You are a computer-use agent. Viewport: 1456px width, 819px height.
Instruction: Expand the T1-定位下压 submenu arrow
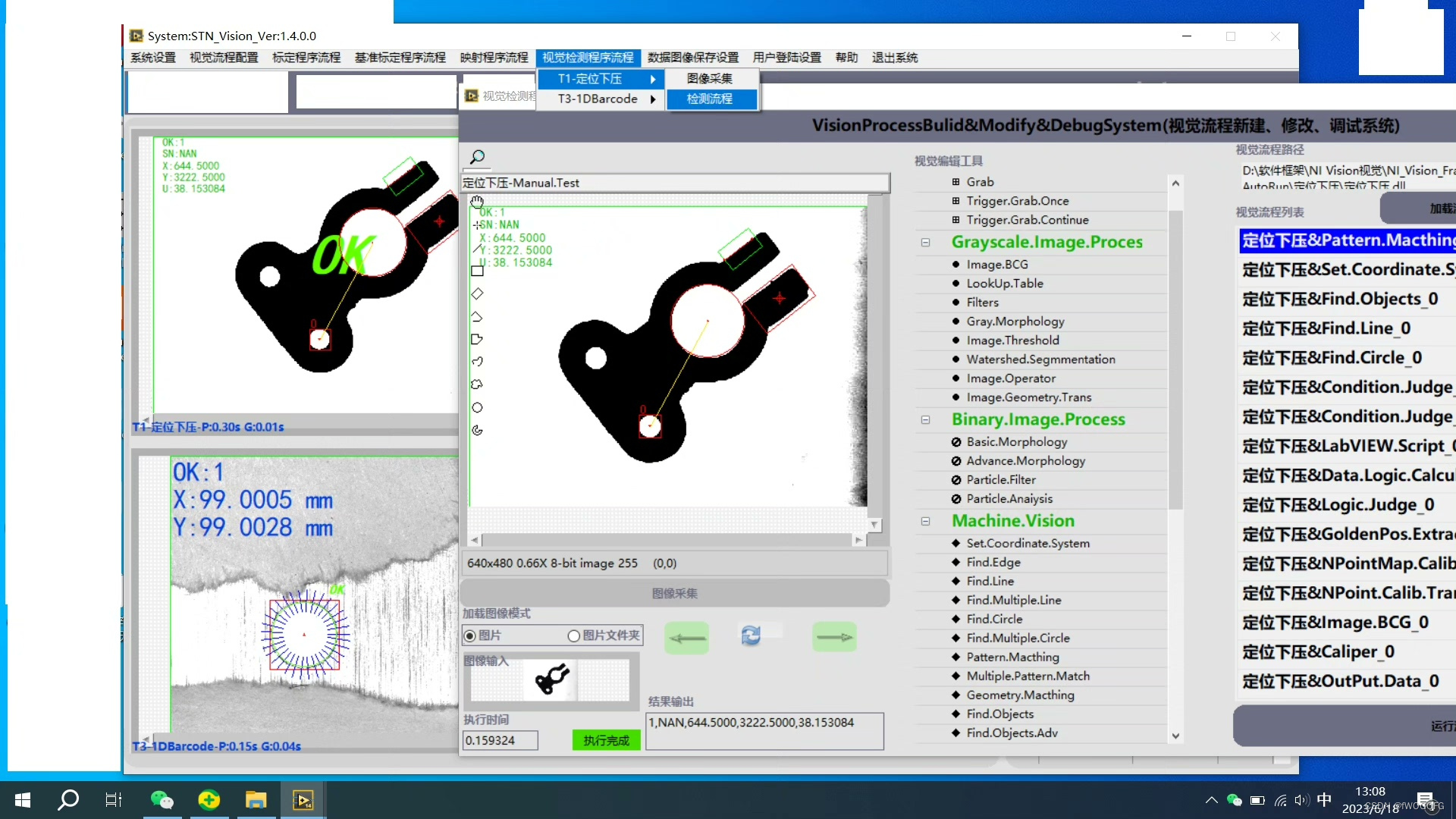click(653, 79)
